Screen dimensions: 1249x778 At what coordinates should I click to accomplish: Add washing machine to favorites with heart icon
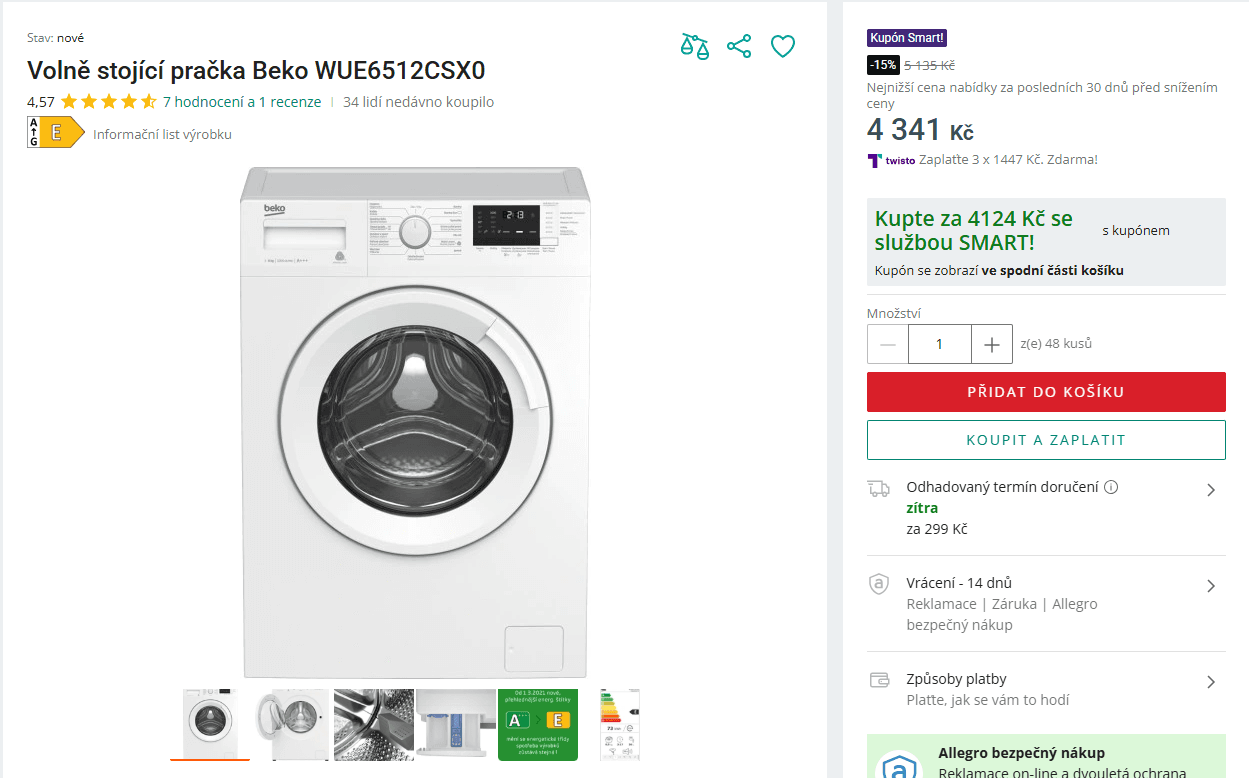click(782, 45)
